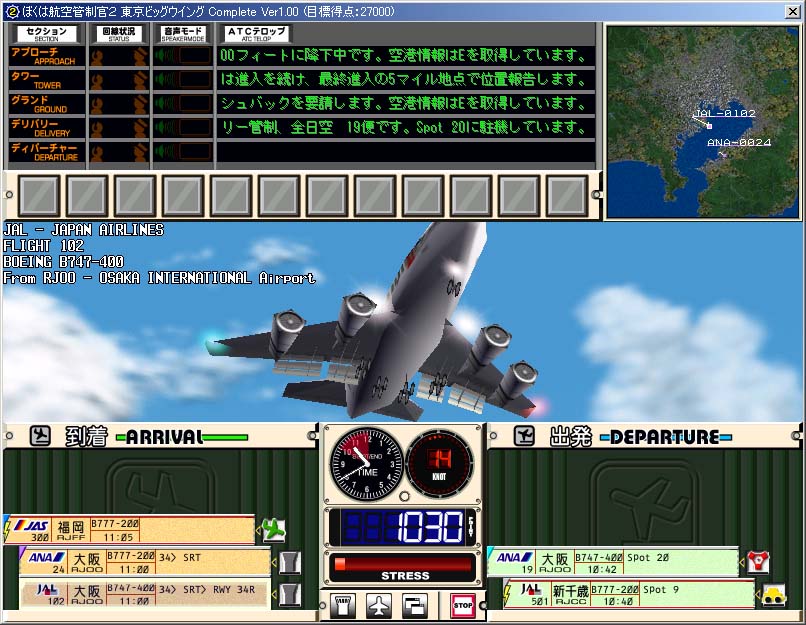The height and width of the screenshot is (625, 806).
Task: Click the Ground line status operator icon
Action: pyautogui.click(x=140, y=104)
